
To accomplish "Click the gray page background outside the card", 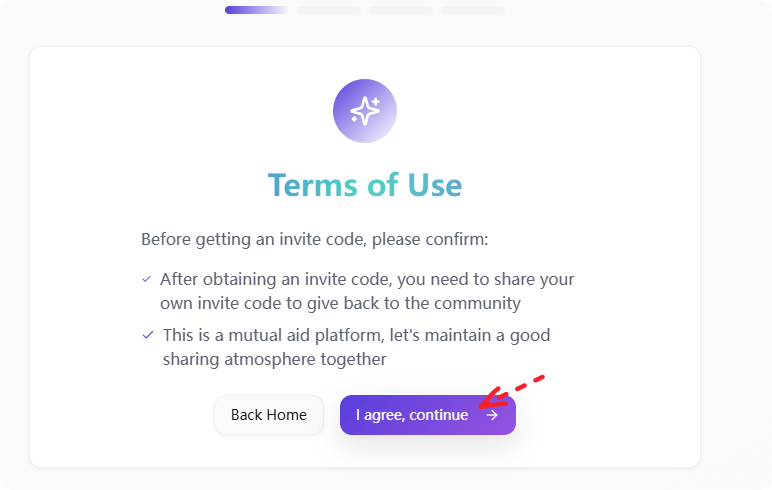I will click(736, 250).
